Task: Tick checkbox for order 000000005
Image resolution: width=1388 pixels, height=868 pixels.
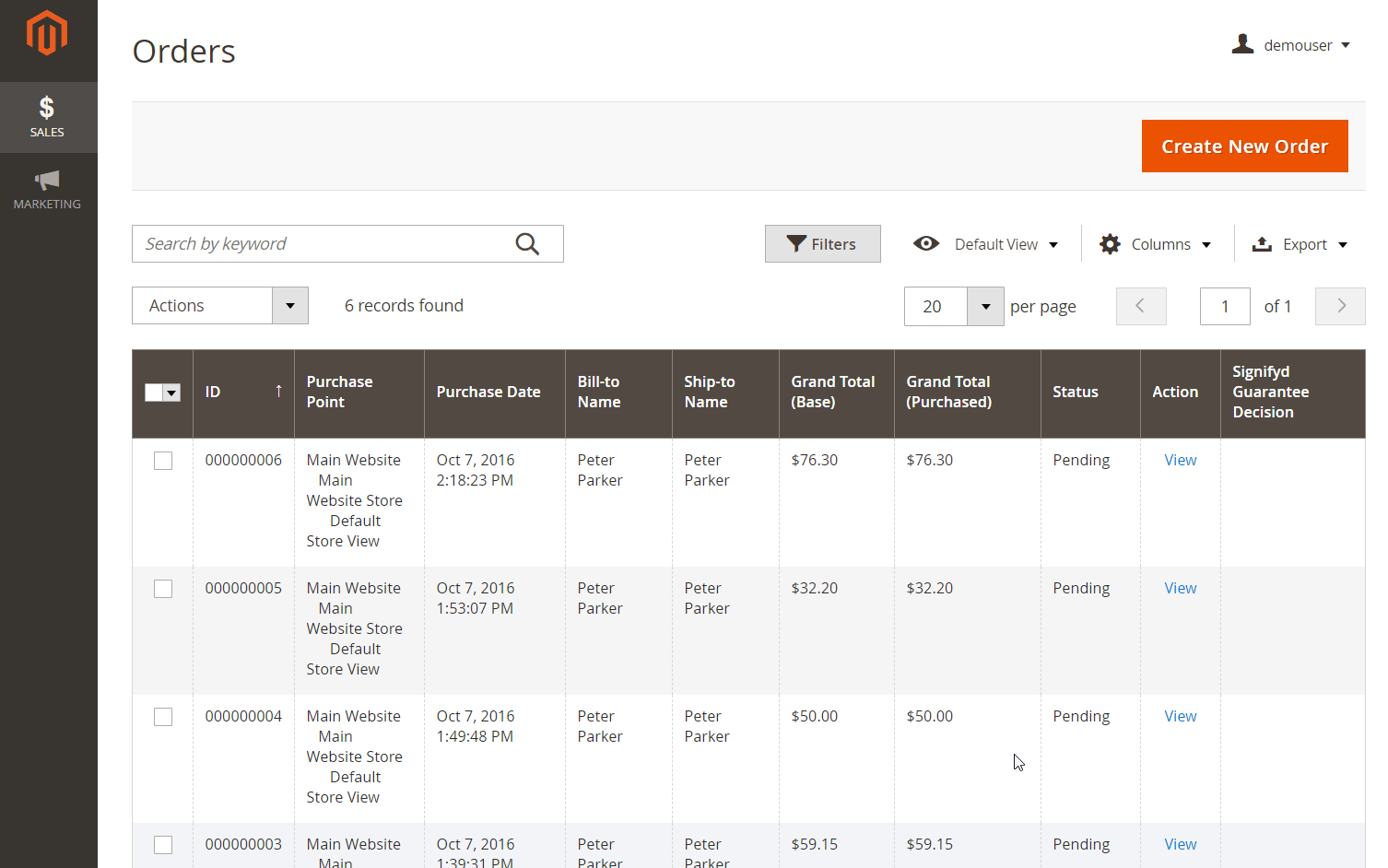Action: [x=163, y=589]
